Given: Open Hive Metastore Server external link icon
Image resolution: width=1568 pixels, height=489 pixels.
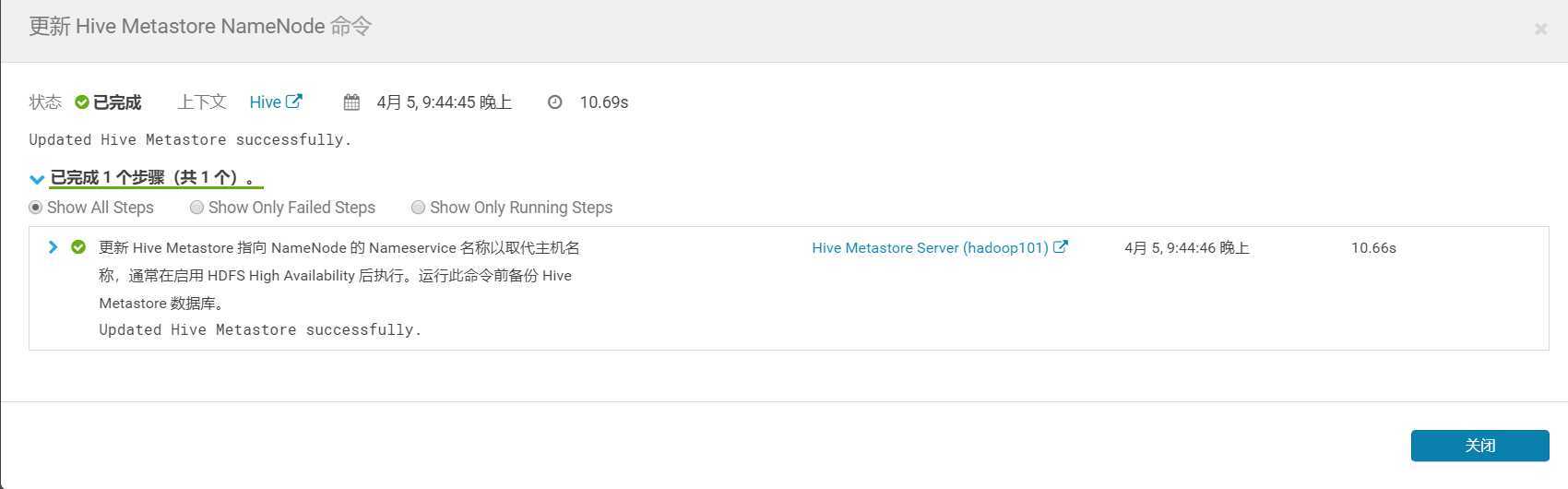Looking at the screenshot, I should click(1061, 247).
